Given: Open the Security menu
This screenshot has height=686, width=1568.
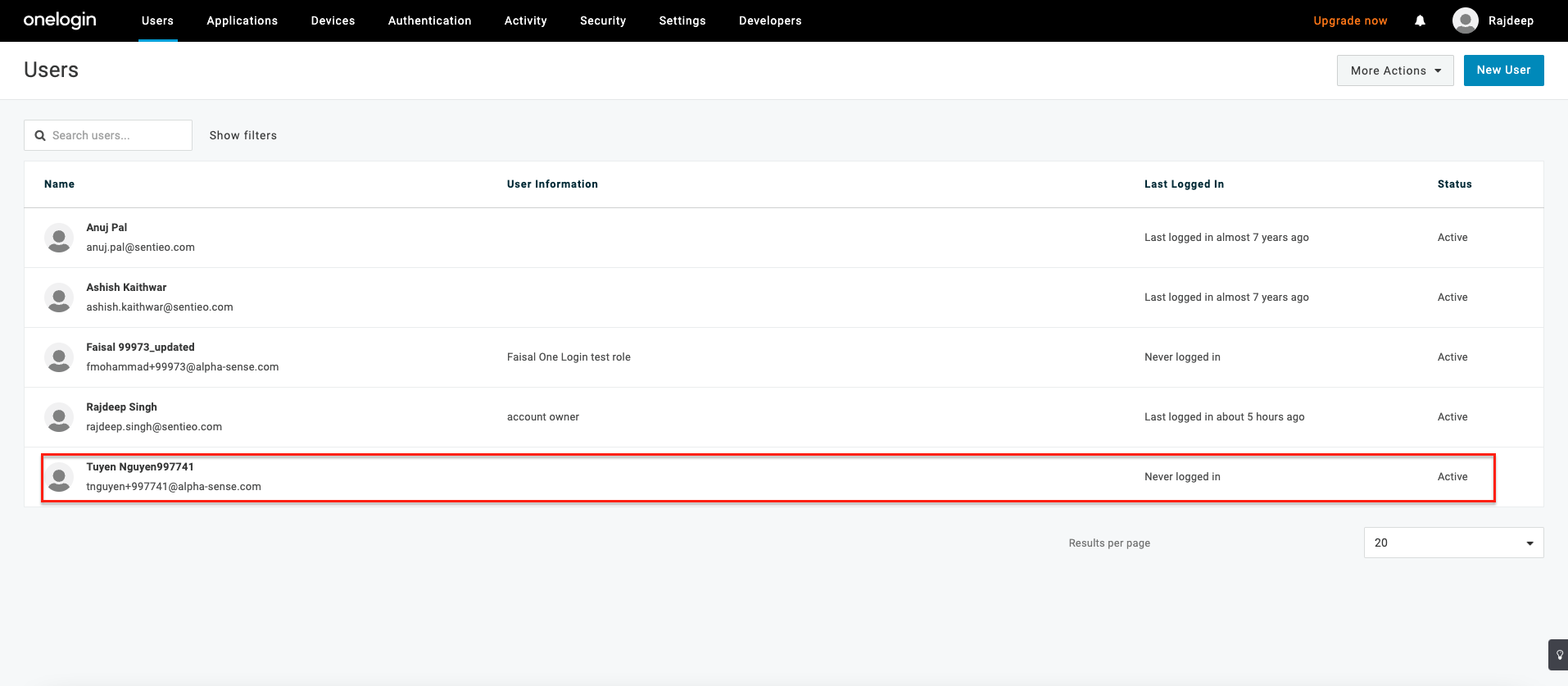Looking at the screenshot, I should coord(602,20).
